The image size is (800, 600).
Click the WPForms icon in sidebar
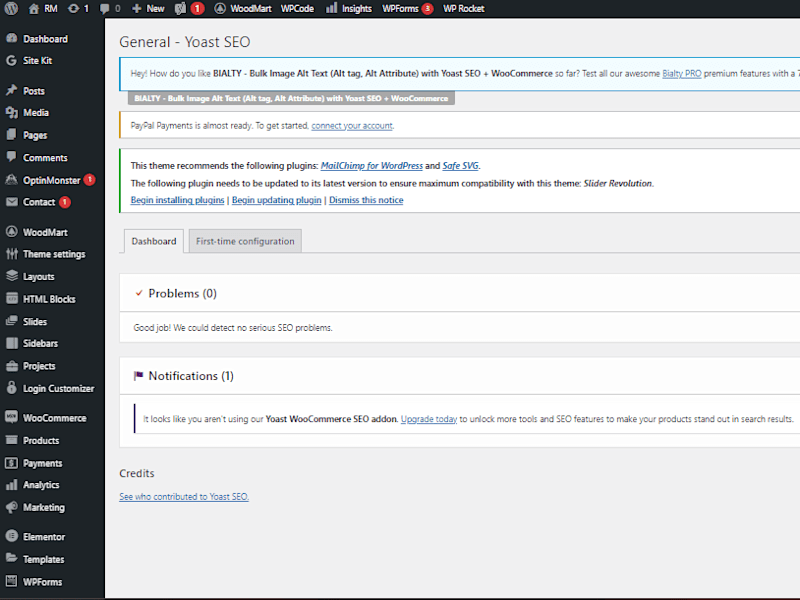(12, 581)
